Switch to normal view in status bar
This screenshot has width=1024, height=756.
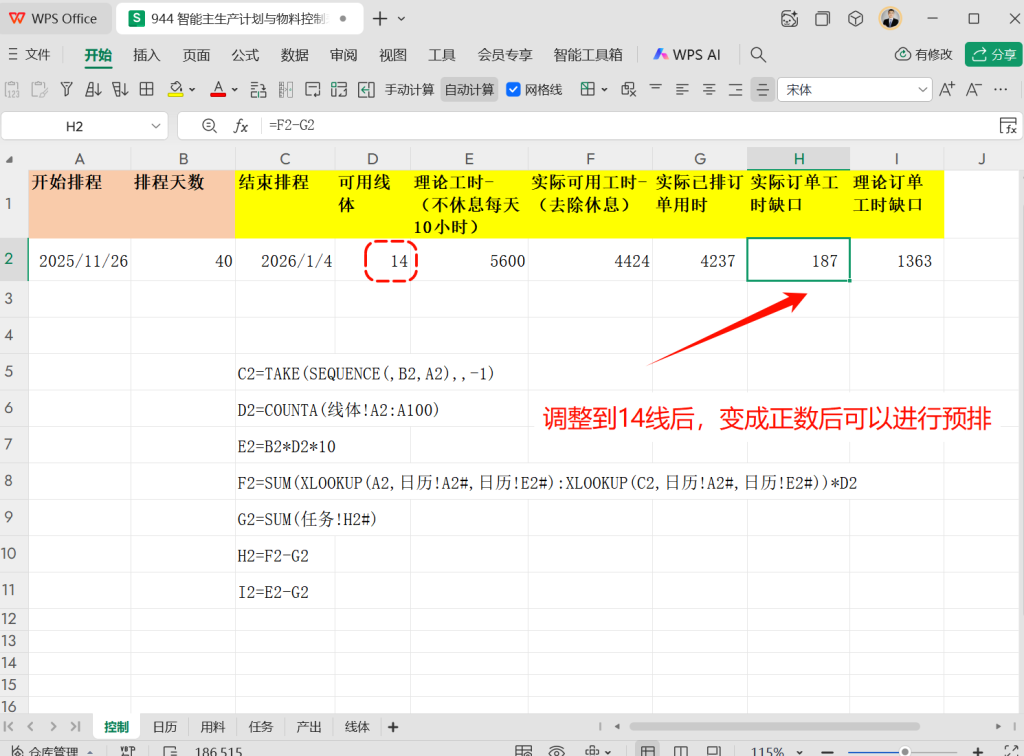coord(648,751)
